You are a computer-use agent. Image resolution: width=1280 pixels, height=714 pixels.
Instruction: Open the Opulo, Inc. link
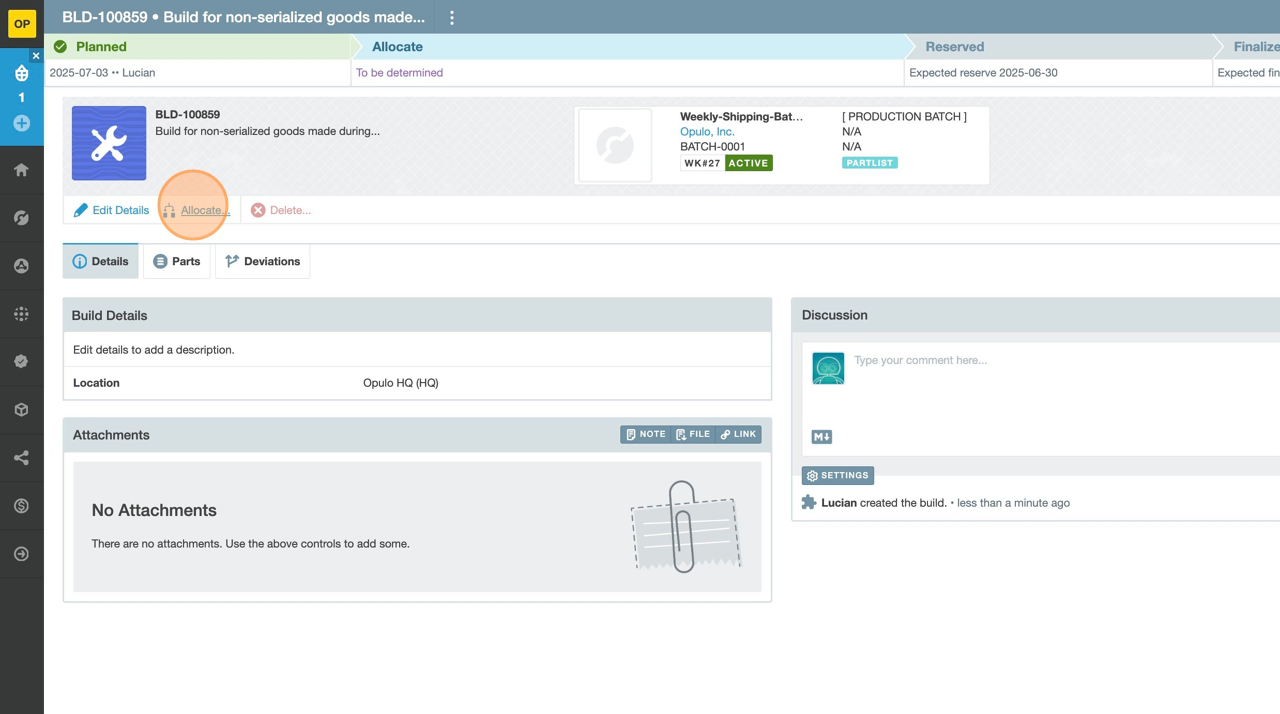707,131
